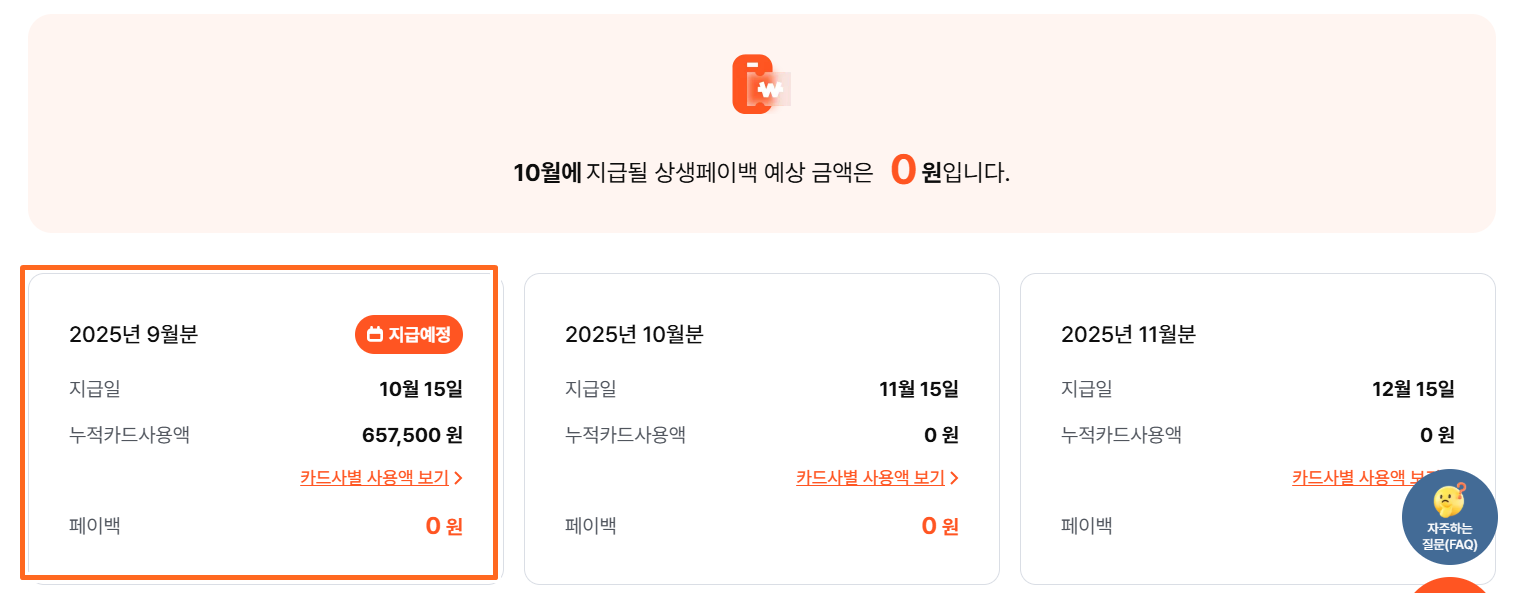Viewport: 1528px width, 593px height.
Task: Open the 자주하는 질문(FAQ) floating icon
Action: click(x=1450, y=517)
